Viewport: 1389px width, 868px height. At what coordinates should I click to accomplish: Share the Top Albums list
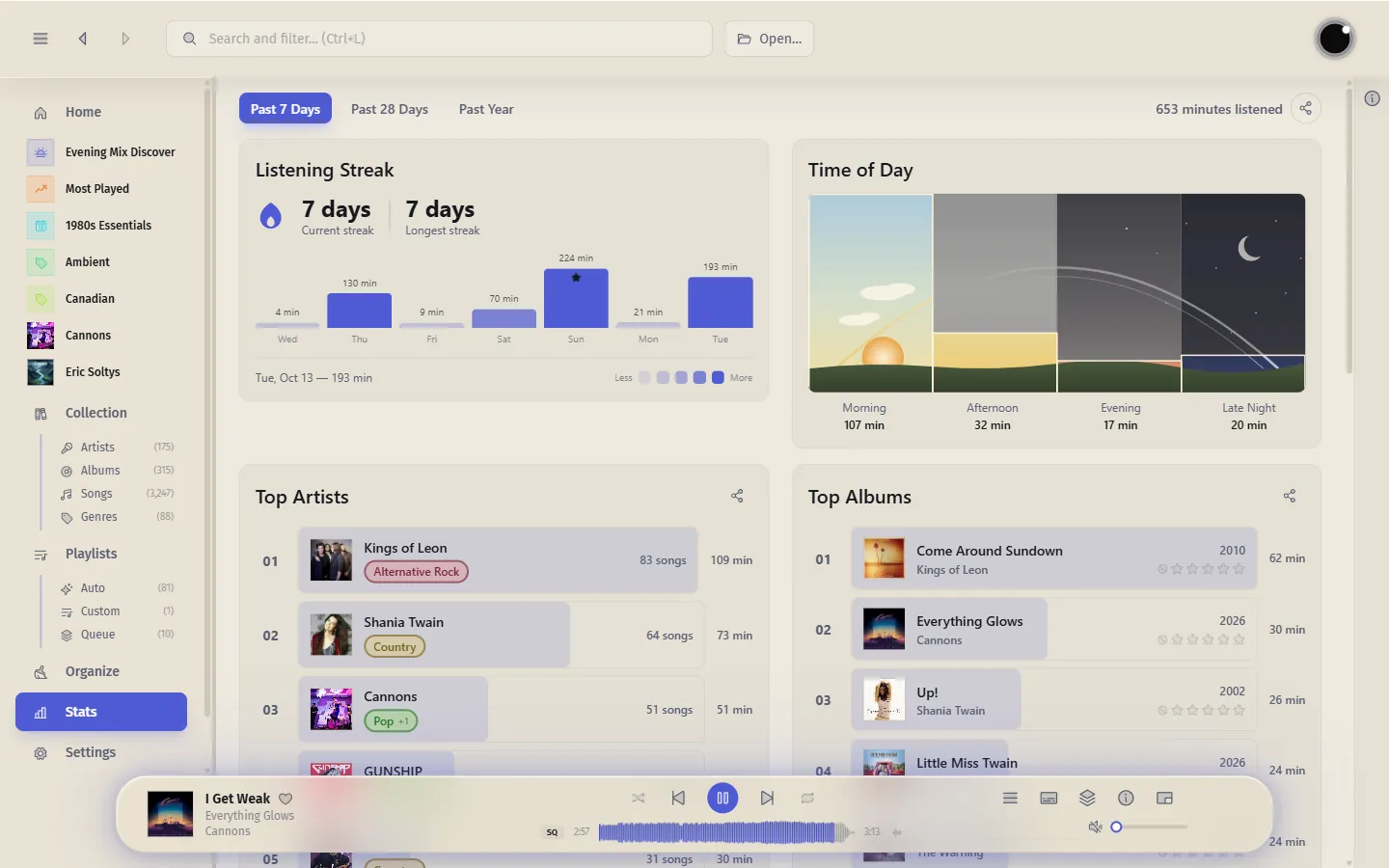coord(1290,496)
